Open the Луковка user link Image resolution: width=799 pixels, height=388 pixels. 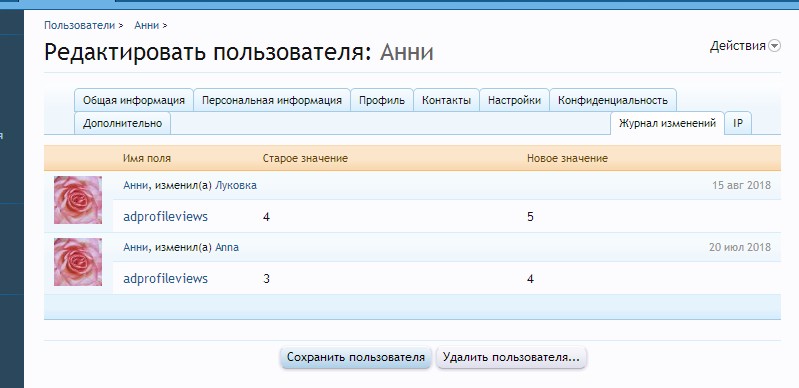236,185
